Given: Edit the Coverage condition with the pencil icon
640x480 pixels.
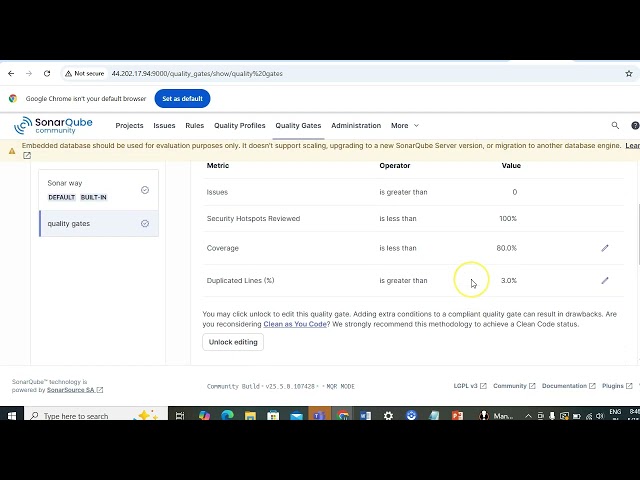Looking at the screenshot, I should tap(605, 248).
